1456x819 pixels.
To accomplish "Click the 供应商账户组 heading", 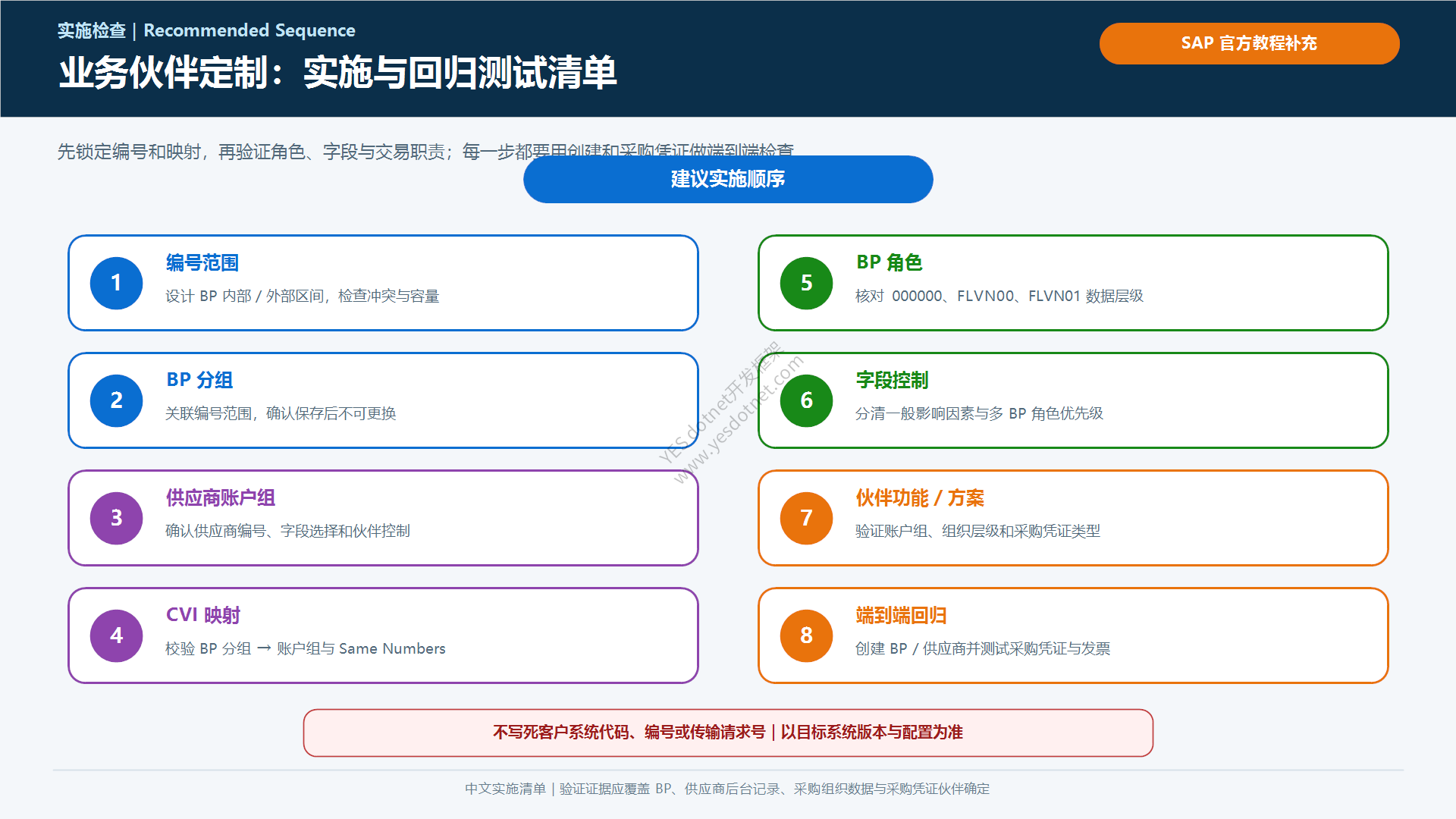I will click(x=221, y=497).
